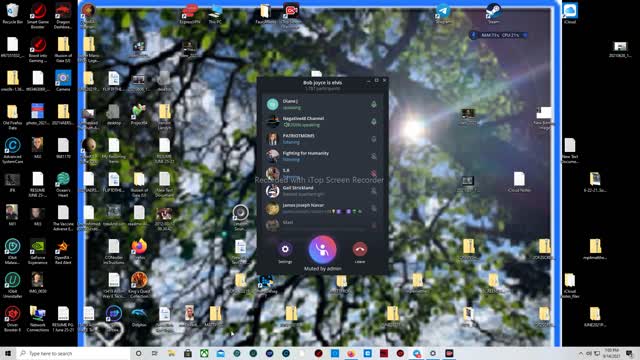
Task: Click Fighting for Humanity's muted microphone icon
Action: click(373, 156)
